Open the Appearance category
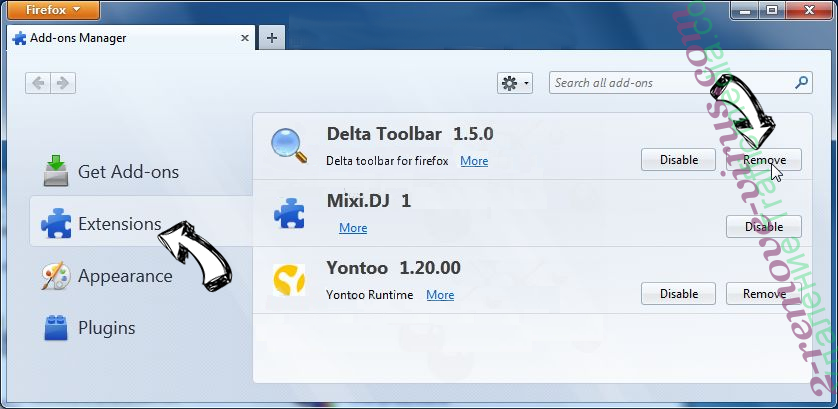Viewport: 838px width, 409px height. click(125, 276)
